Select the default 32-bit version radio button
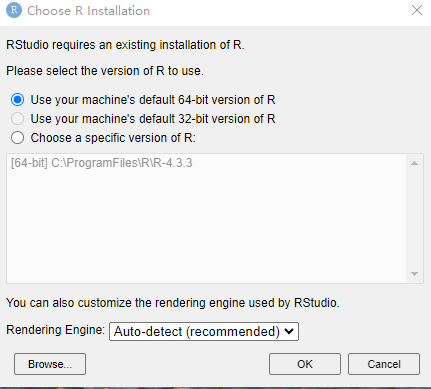 coord(17,119)
